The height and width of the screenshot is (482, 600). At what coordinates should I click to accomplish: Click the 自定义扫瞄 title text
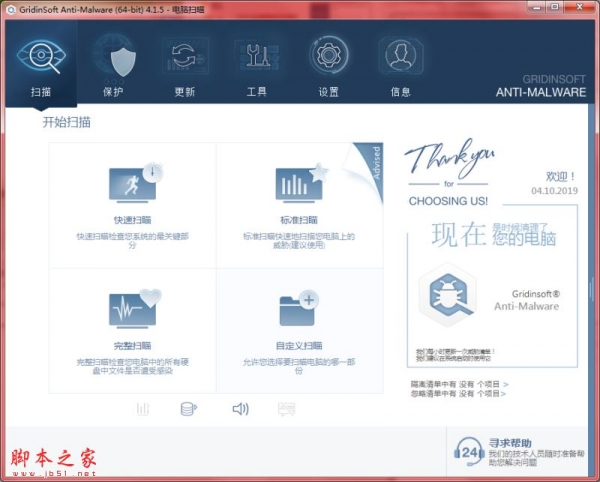(299, 346)
